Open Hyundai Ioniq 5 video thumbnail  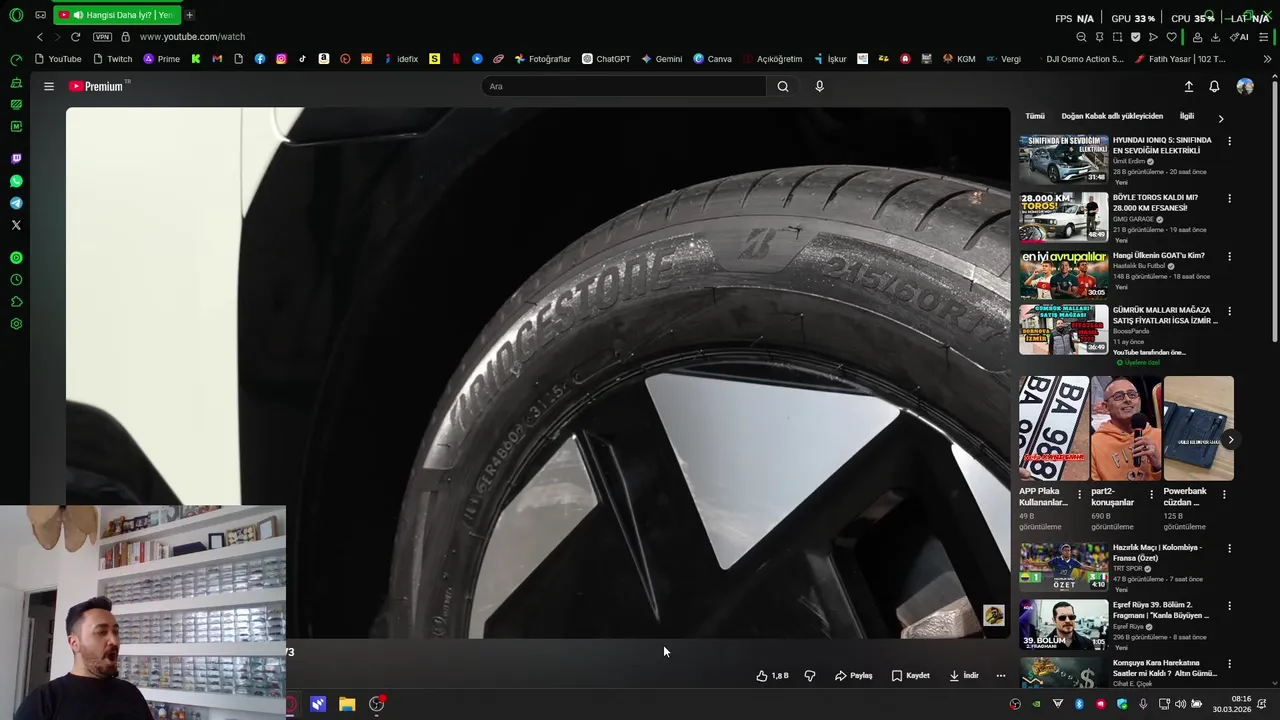pos(1063,159)
